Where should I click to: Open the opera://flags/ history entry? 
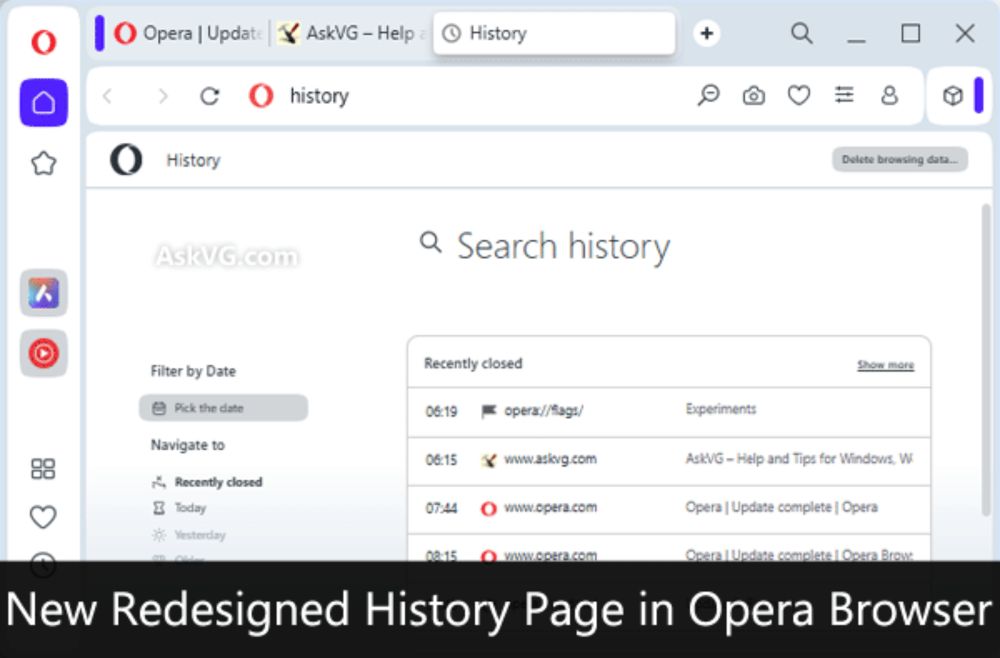click(x=669, y=411)
